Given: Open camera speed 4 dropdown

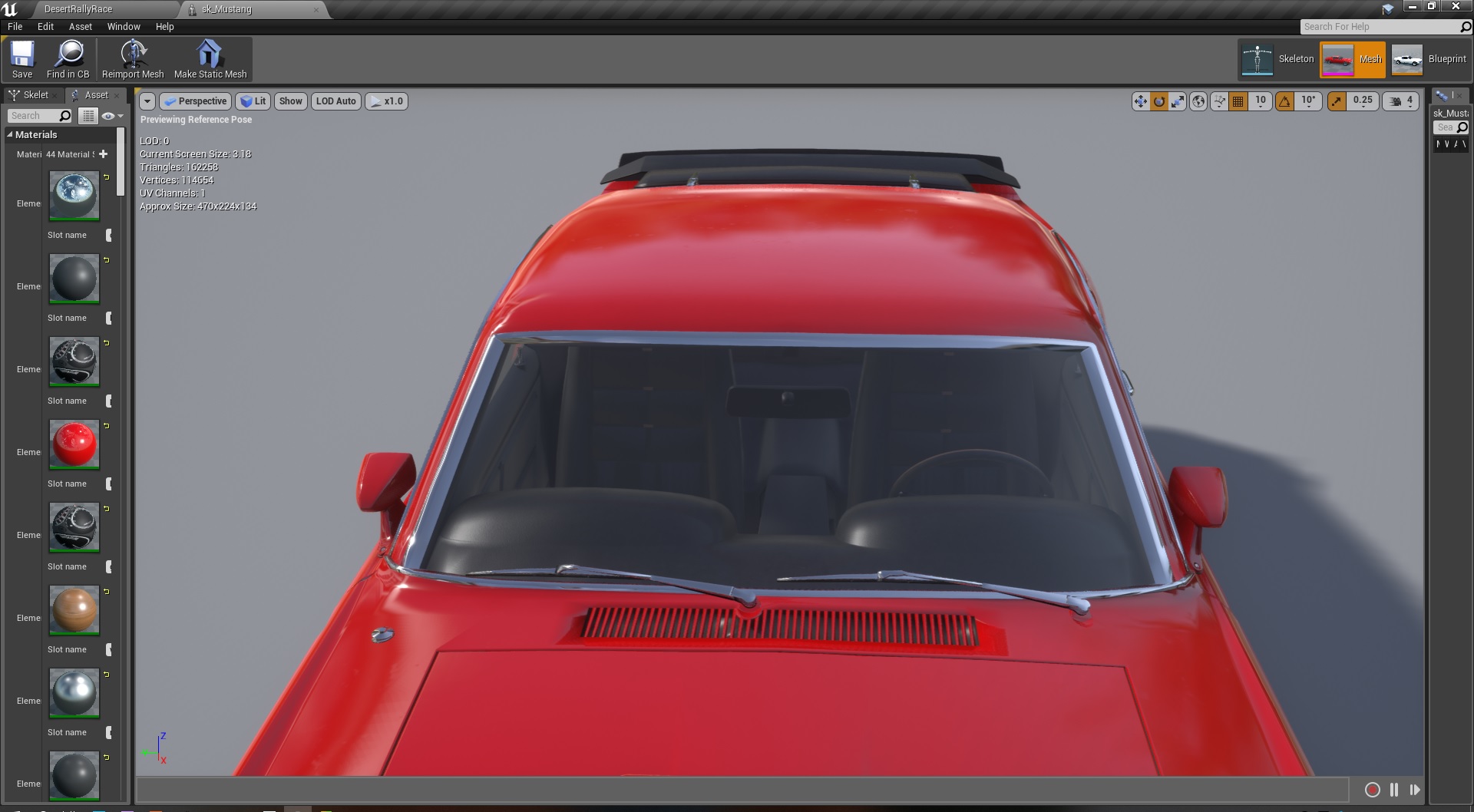Looking at the screenshot, I should pyautogui.click(x=1401, y=101).
